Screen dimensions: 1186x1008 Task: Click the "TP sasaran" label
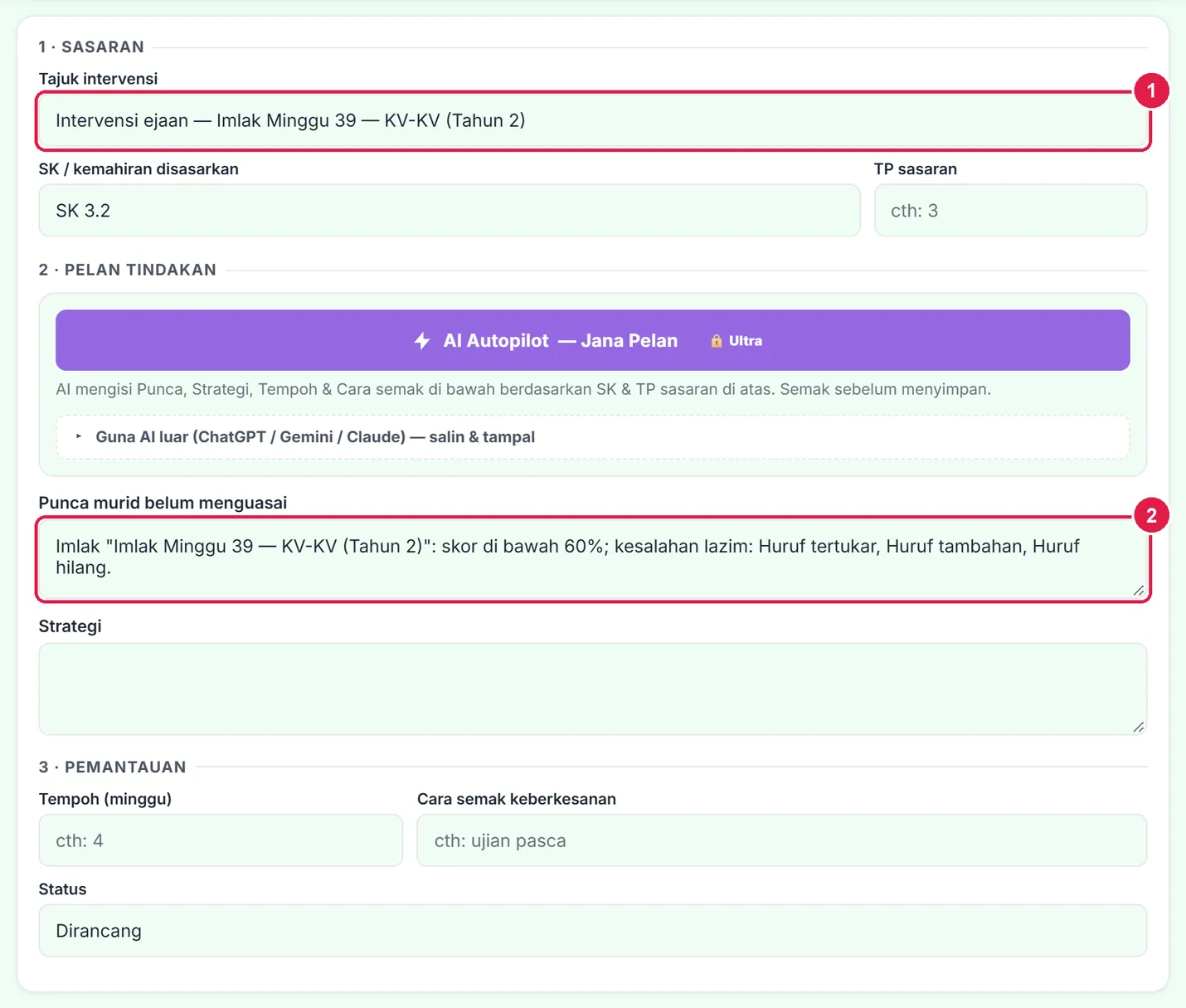pyautogui.click(x=916, y=169)
